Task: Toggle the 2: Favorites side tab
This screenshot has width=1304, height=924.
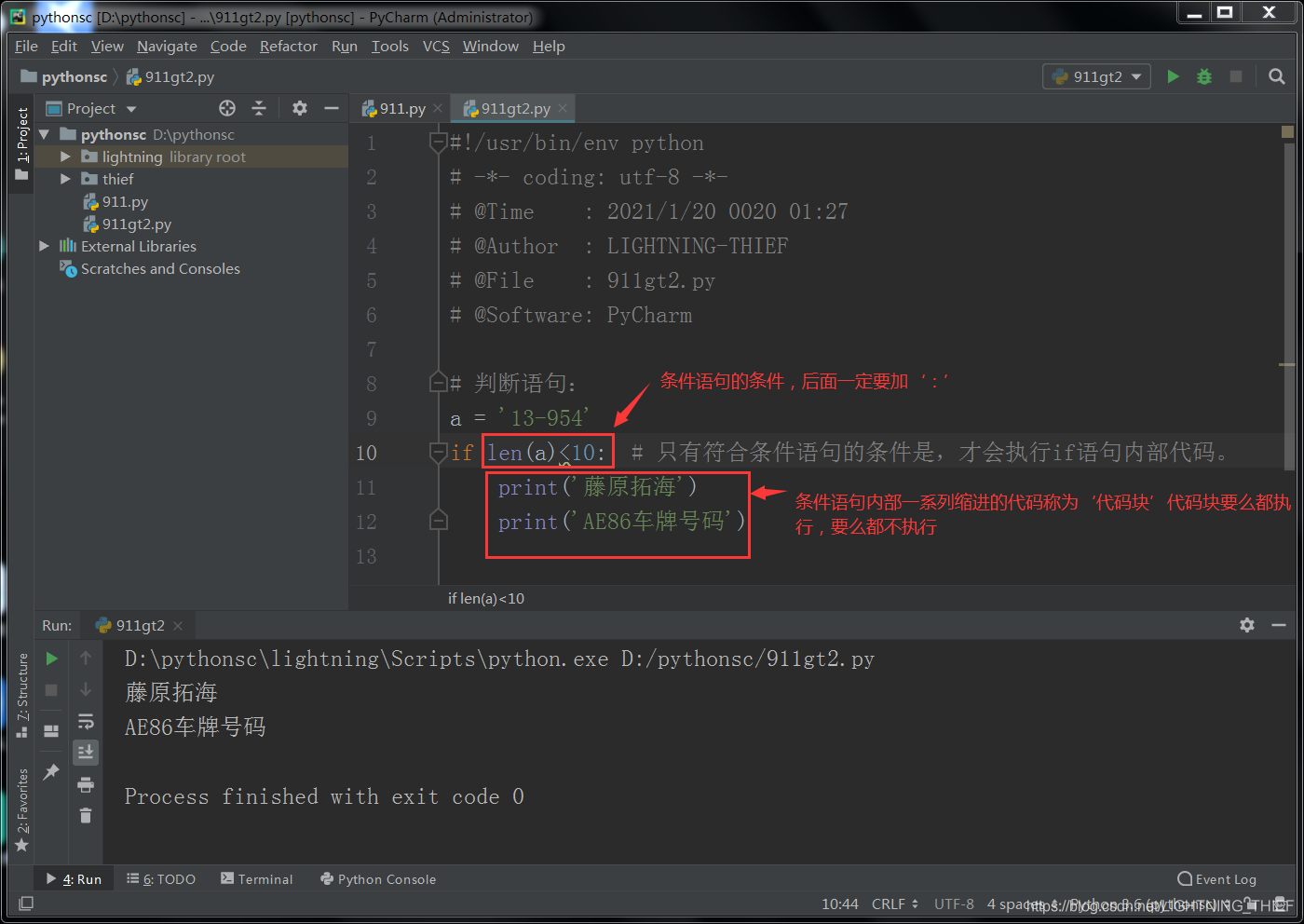Action: (22, 809)
